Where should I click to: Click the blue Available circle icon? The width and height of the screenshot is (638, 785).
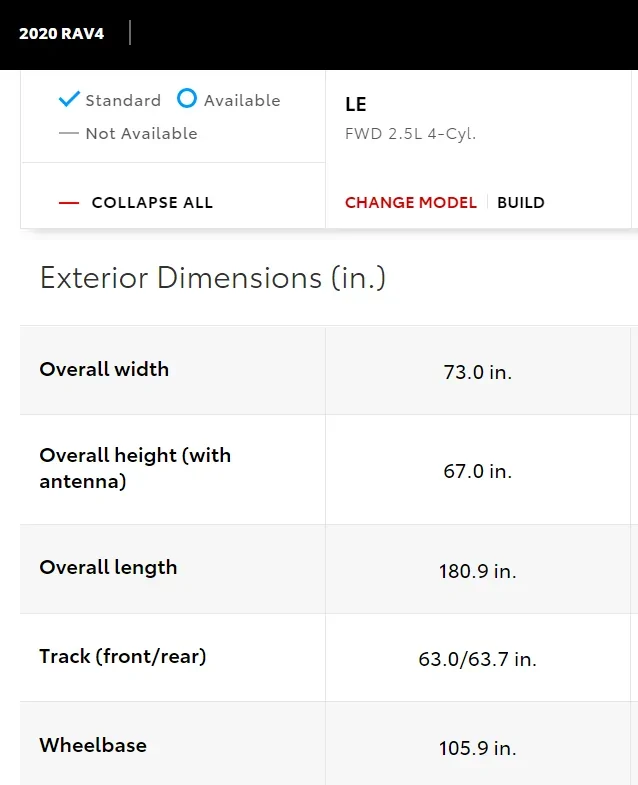pyautogui.click(x=187, y=98)
